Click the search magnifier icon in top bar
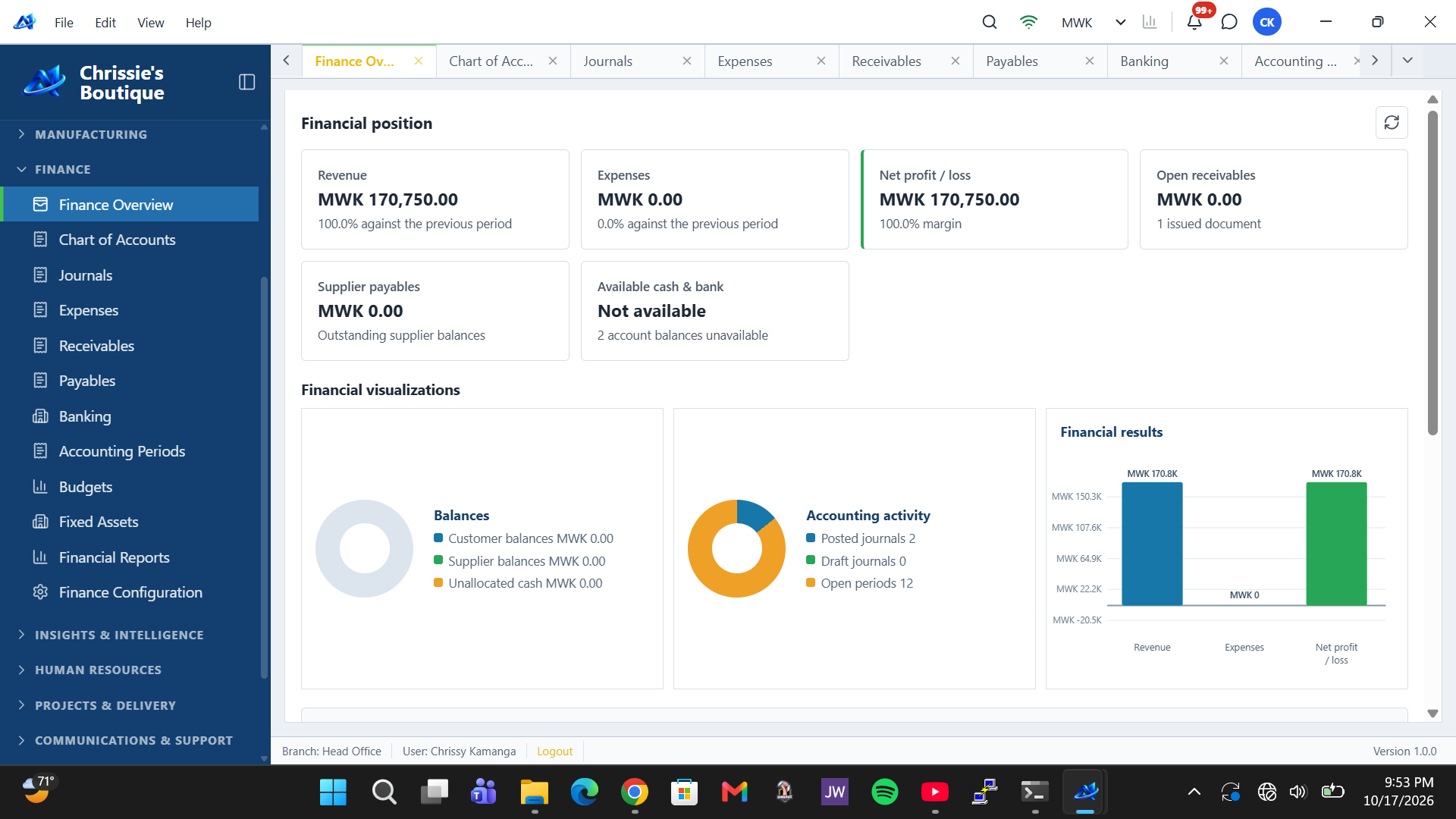 pos(990,22)
